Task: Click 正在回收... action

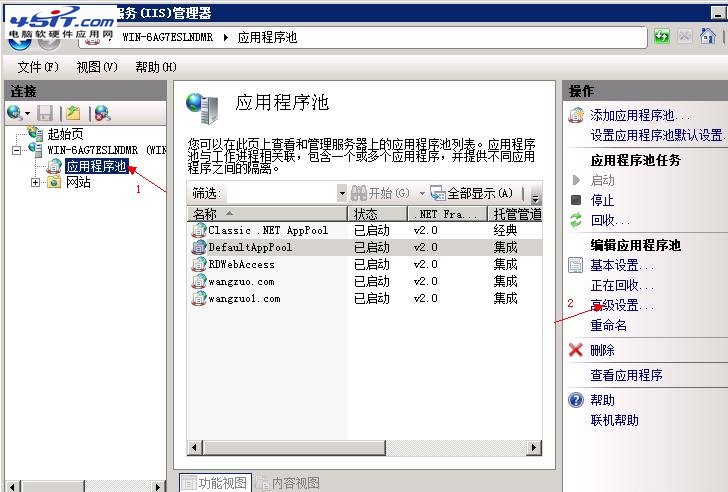Action: 622,285
